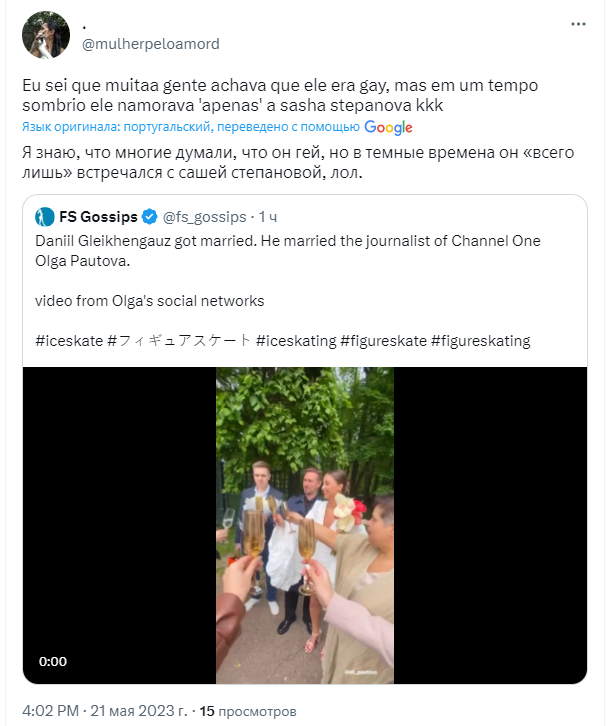Open the Japanese #フィギュアスケート hashtag
Viewport: 606px width, 726px height.
tap(179, 341)
